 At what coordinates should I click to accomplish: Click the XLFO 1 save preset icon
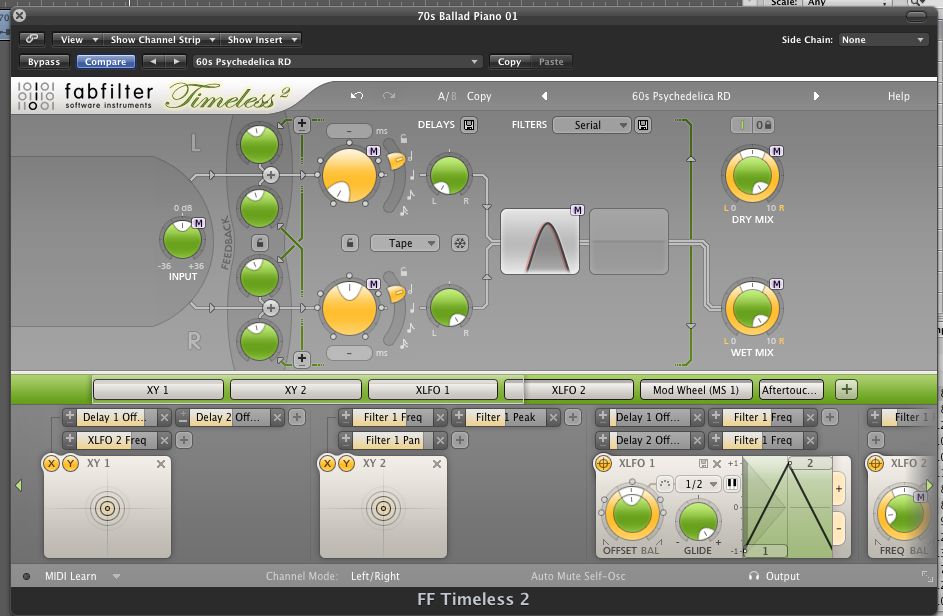[x=703, y=464]
